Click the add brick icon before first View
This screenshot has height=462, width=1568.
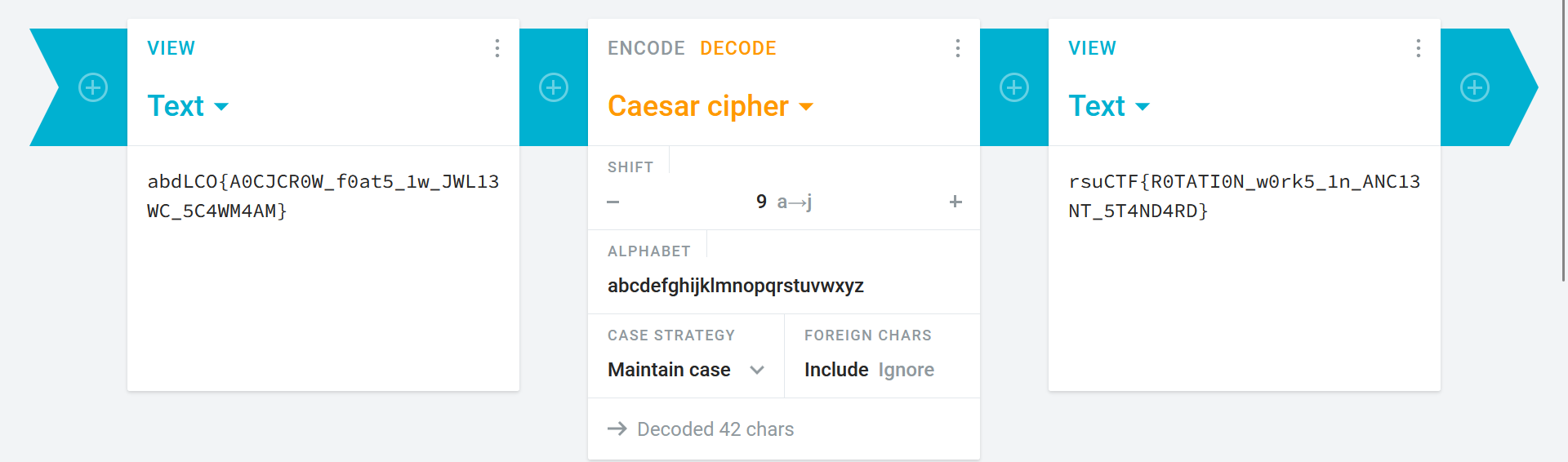click(x=93, y=87)
